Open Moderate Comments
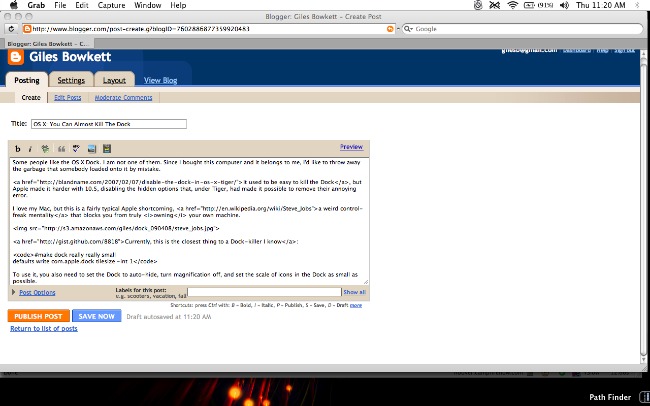 pyautogui.click(x=124, y=97)
